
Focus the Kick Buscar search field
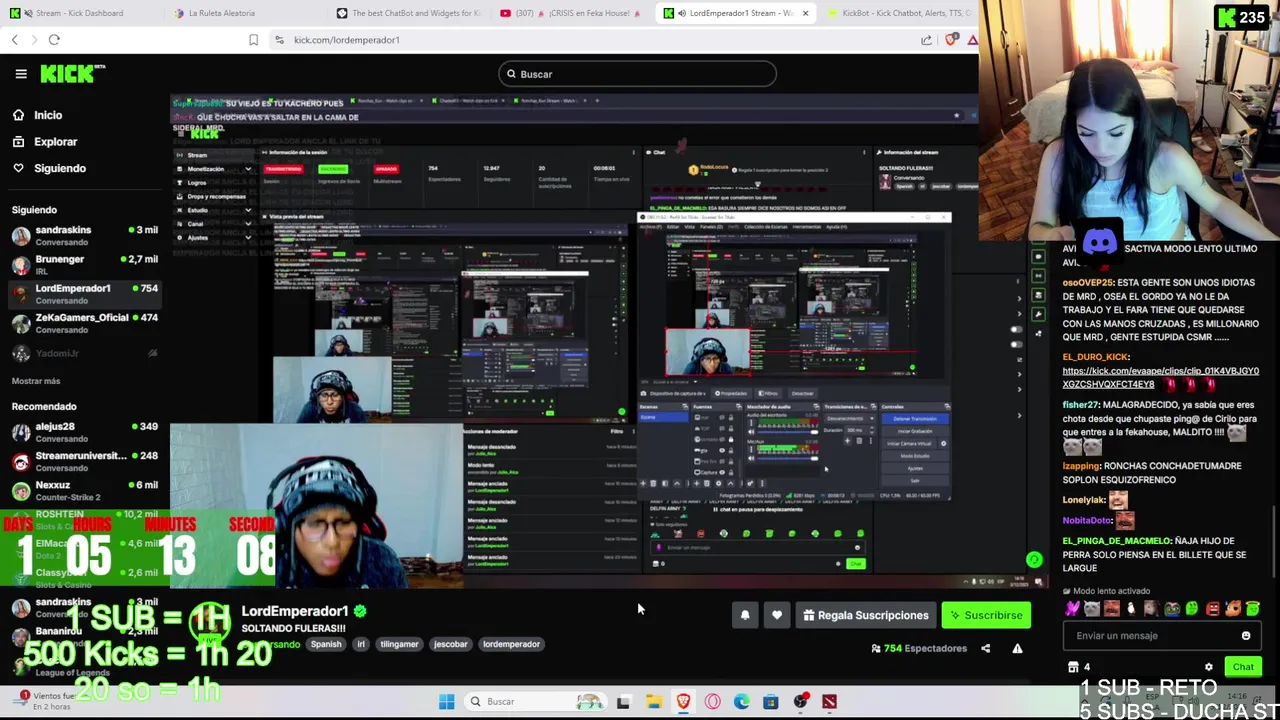(637, 74)
